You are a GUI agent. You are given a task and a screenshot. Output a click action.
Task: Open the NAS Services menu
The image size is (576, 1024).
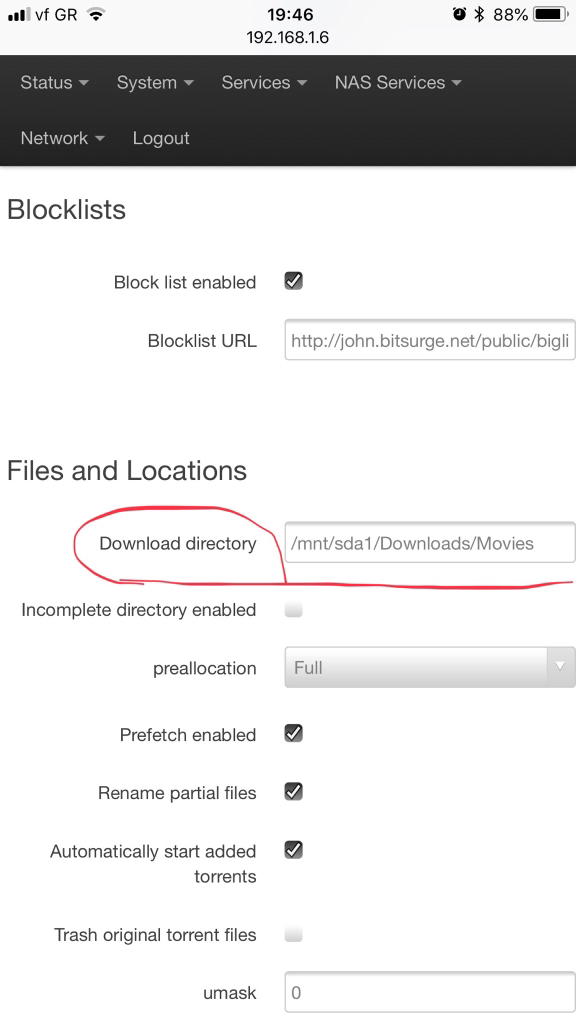click(x=398, y=83)
